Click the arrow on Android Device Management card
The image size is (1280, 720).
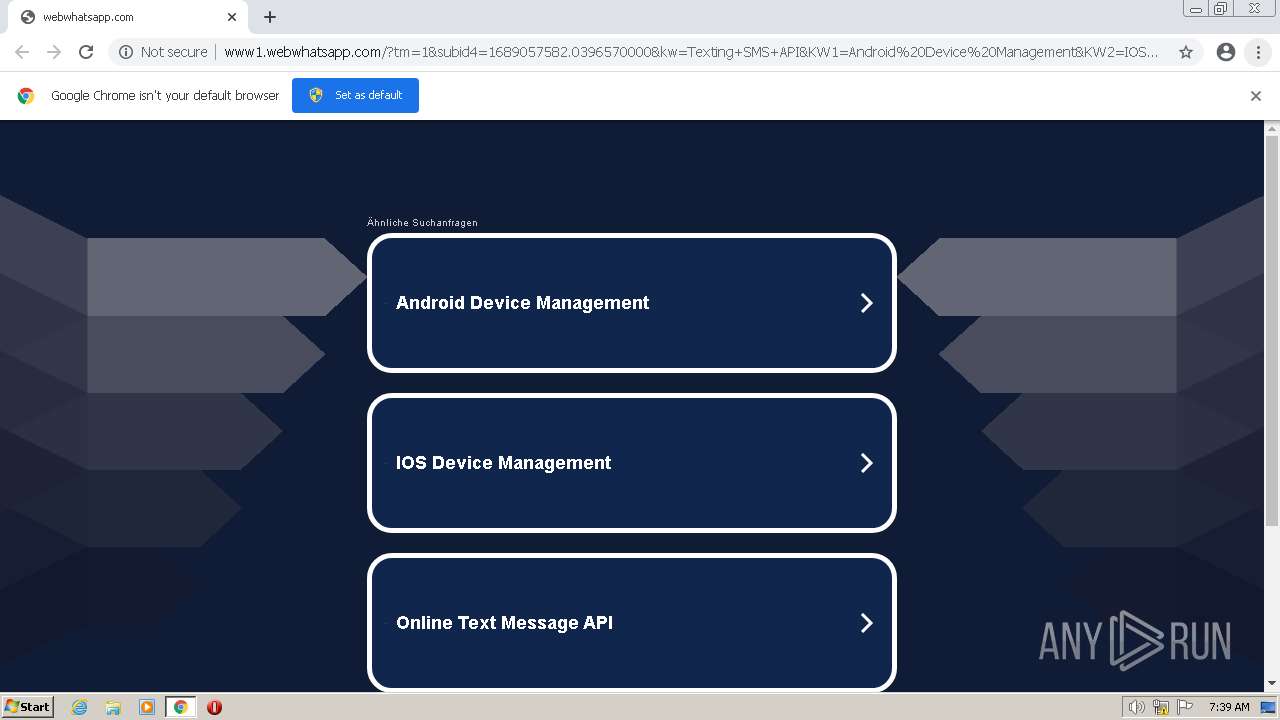867,303
